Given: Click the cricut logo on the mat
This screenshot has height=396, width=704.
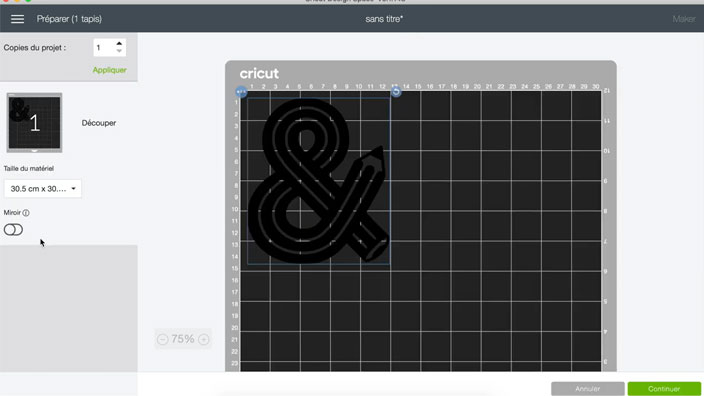Looking at the screenshot, I should coord(259,73).
